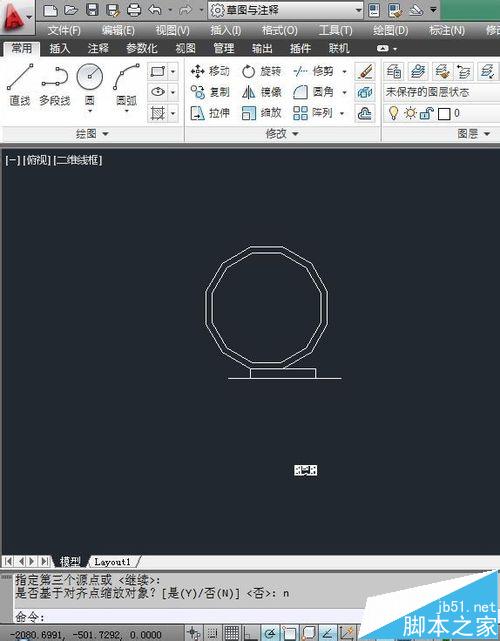Viewport: 500px width, 641px height.
Task: Open the Layer Properties manager icon
Action: pos(394,72)
